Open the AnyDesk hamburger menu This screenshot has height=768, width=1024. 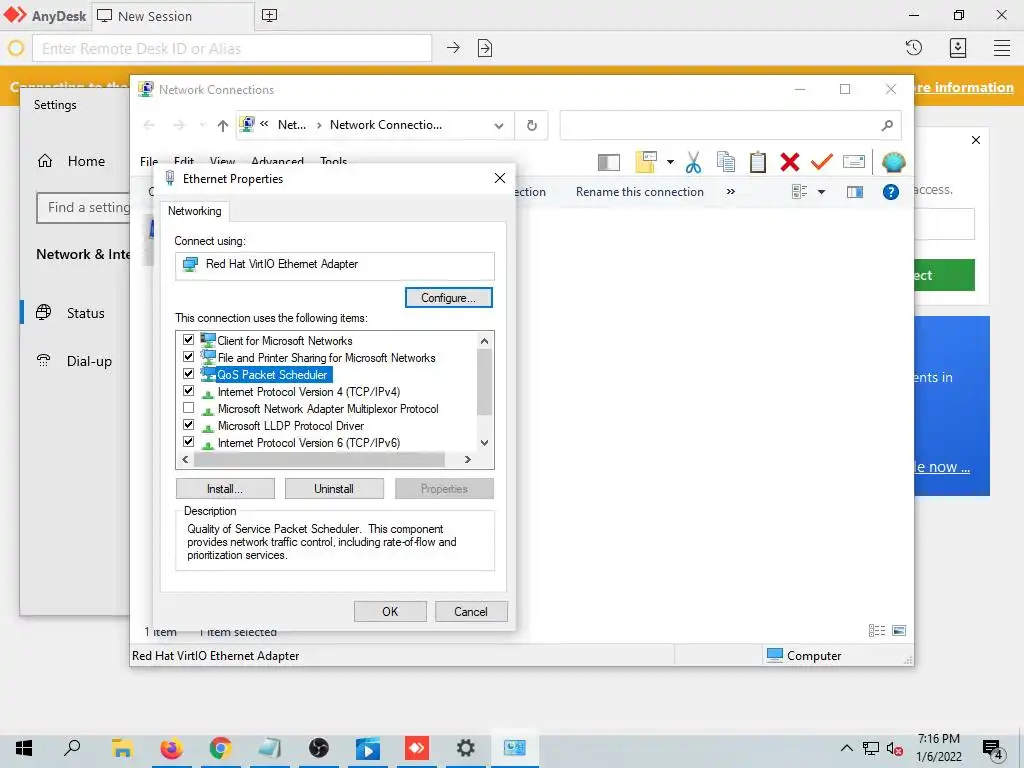(x=1002, y=48)
